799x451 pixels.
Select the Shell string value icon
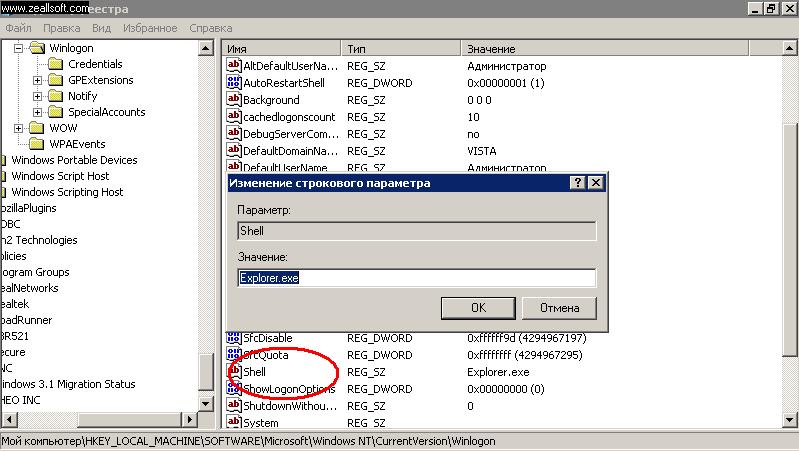234,372
